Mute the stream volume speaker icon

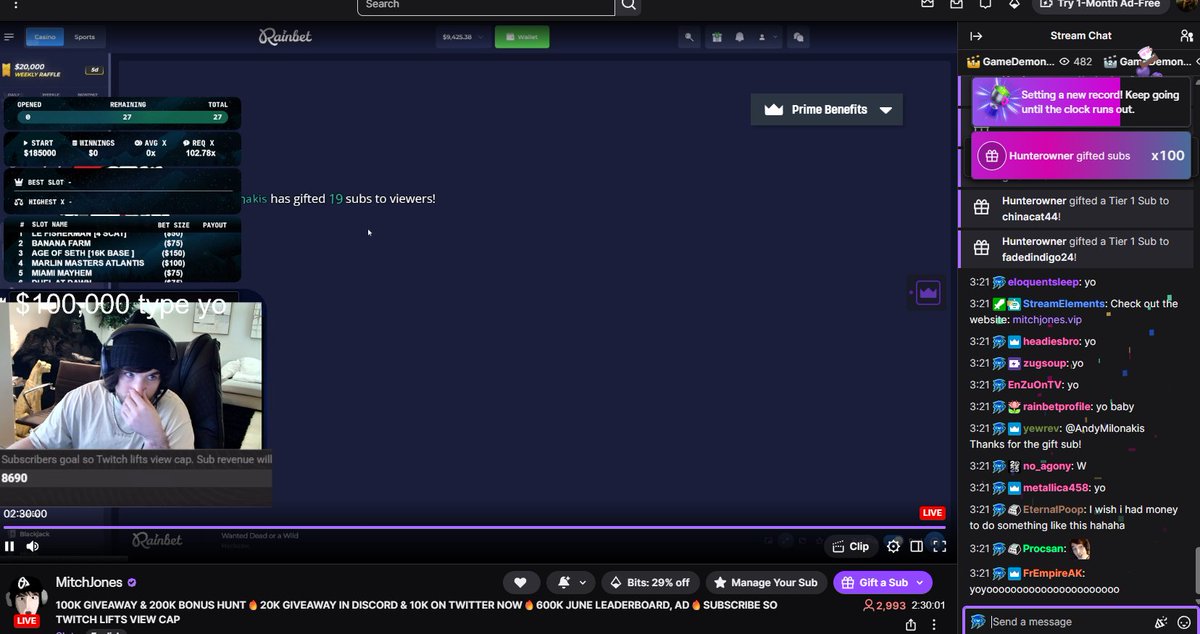point(33,546)
